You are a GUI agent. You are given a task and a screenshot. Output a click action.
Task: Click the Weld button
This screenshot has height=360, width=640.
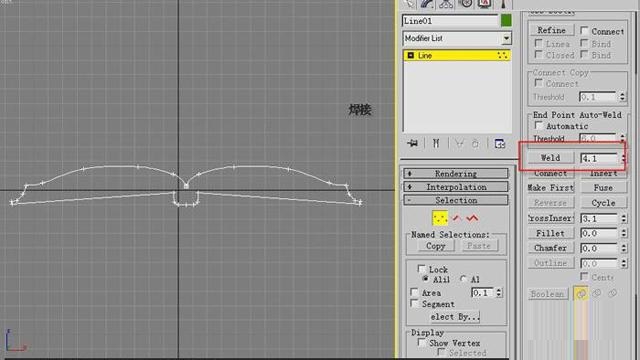tap(550, 158)
